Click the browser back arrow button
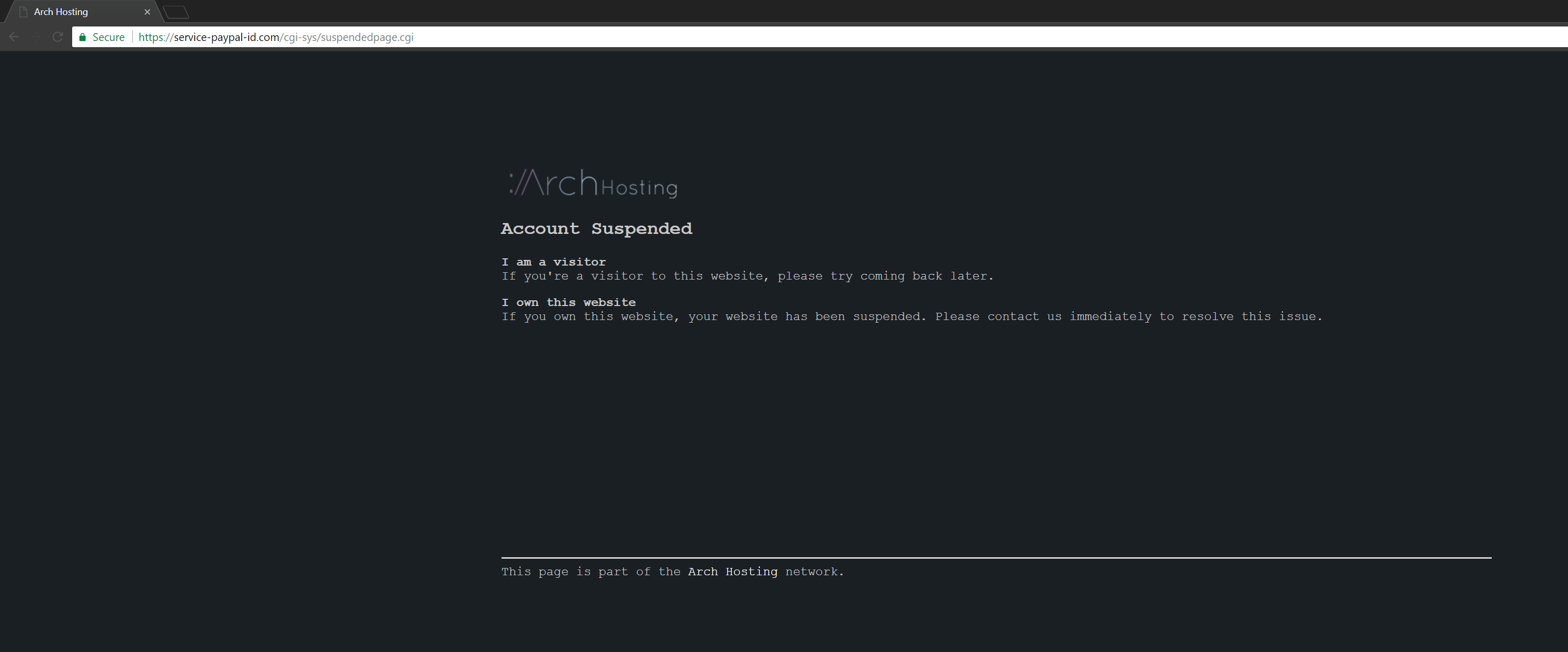The height and width of the screenshot is (652, 1568). (14, 37)
